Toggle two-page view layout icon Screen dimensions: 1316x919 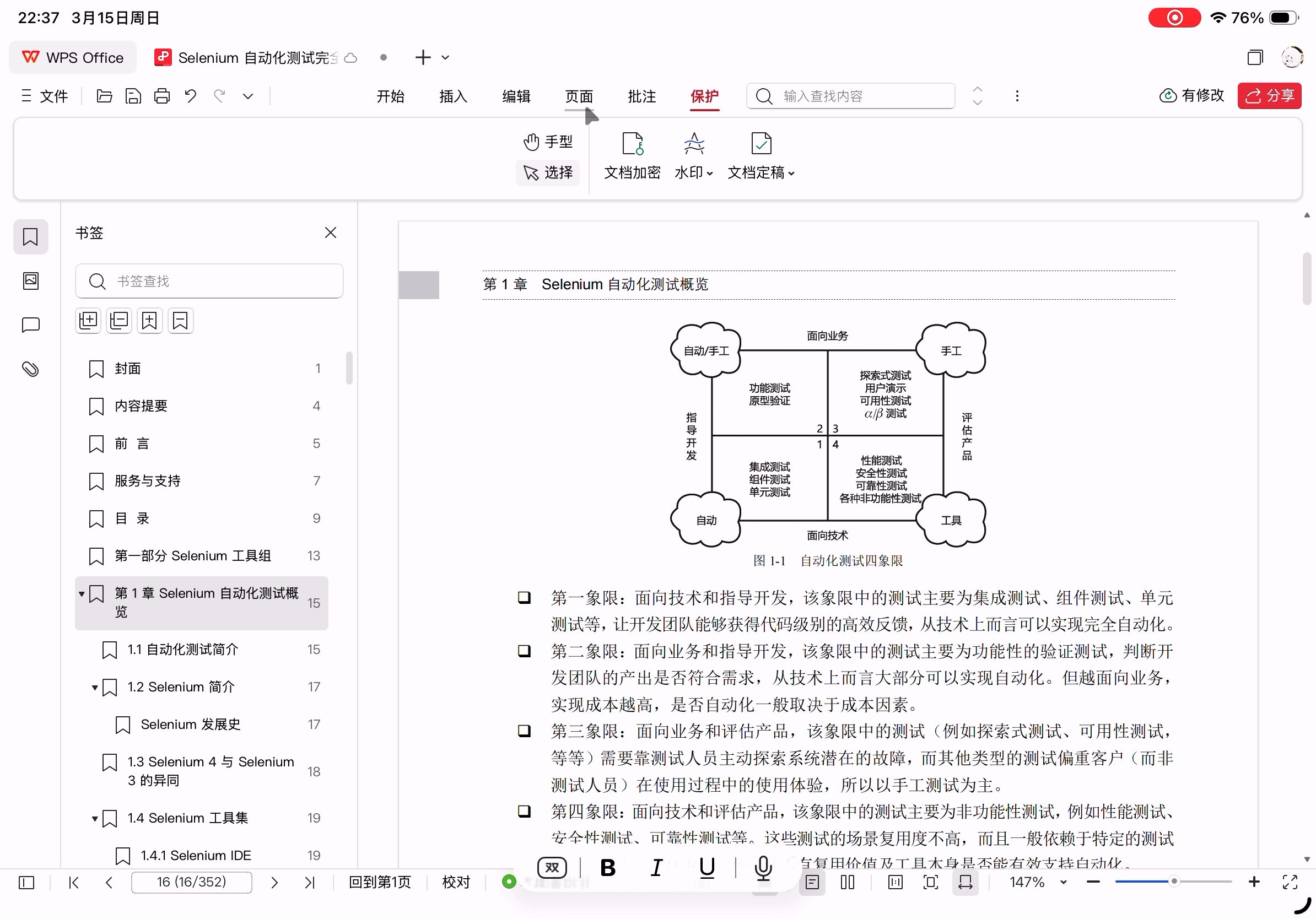pos(847,882)
